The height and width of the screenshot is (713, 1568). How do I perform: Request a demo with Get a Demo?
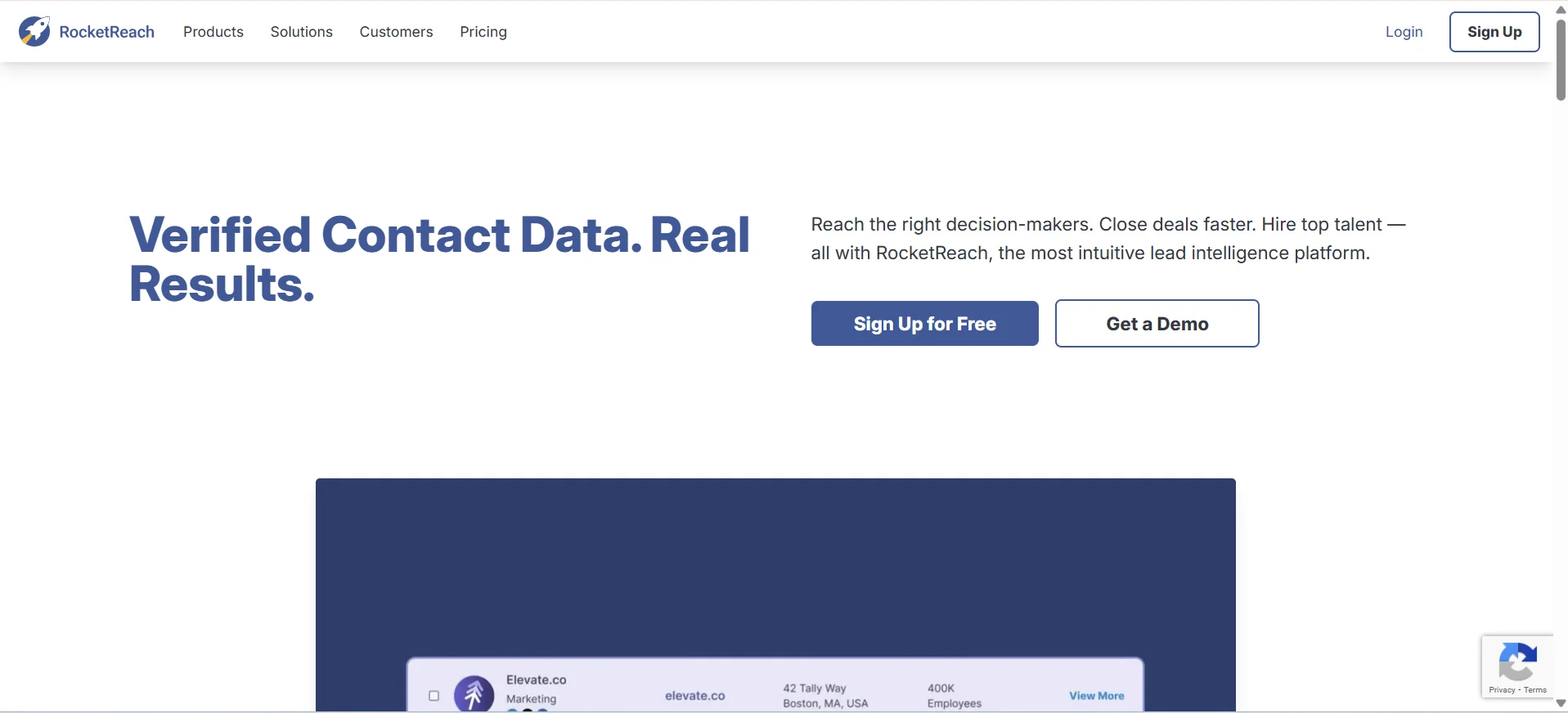pos(1157,324)
